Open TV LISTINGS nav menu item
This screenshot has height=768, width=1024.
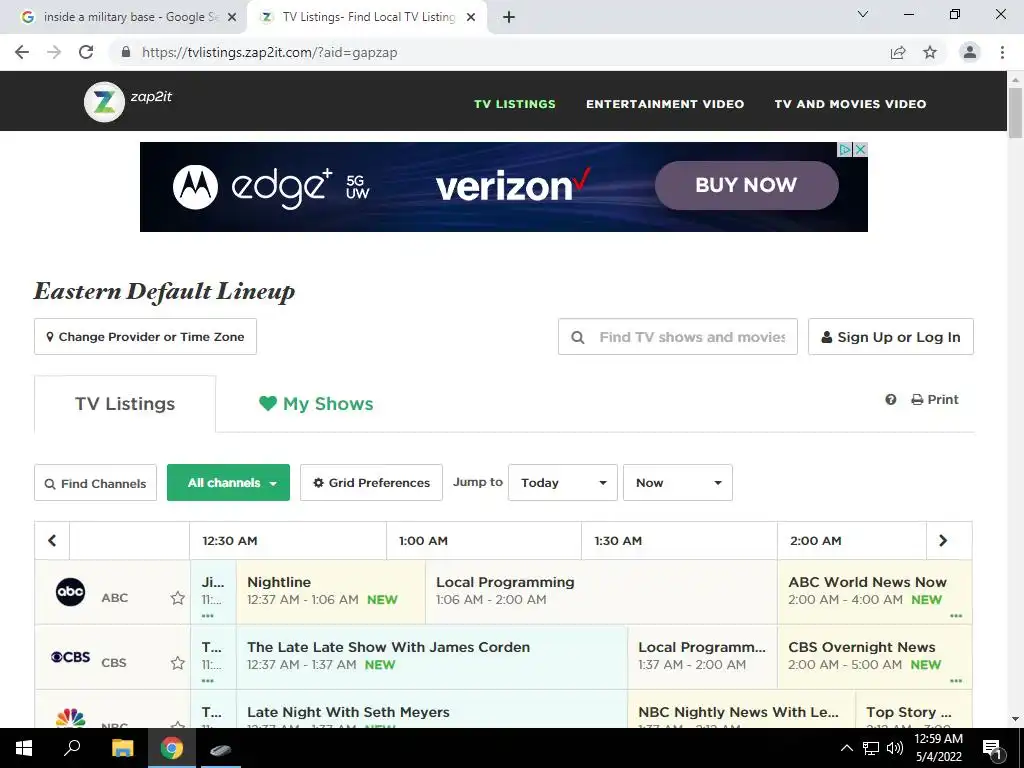pyautogui.click(x=515, y=104)
